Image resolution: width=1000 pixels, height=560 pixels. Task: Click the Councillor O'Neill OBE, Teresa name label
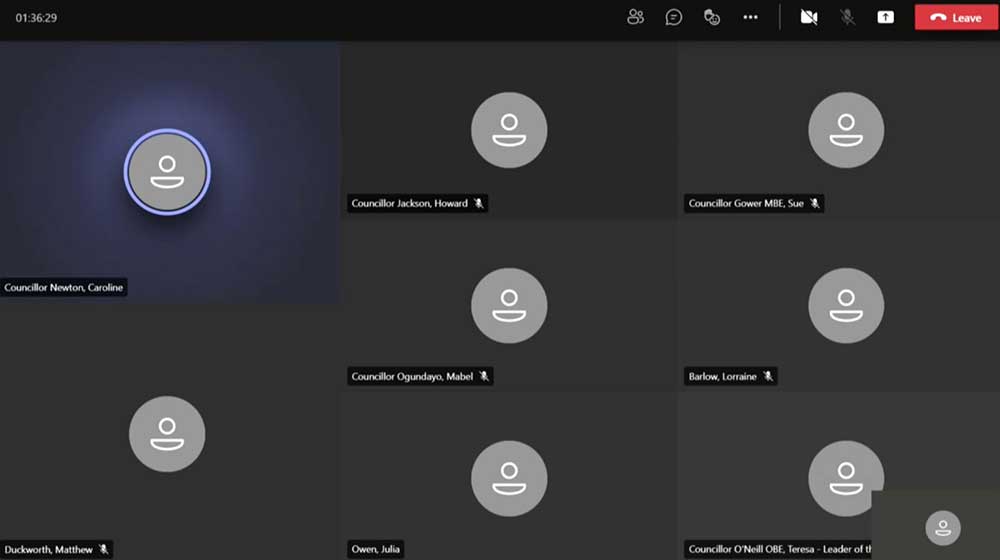778,549
